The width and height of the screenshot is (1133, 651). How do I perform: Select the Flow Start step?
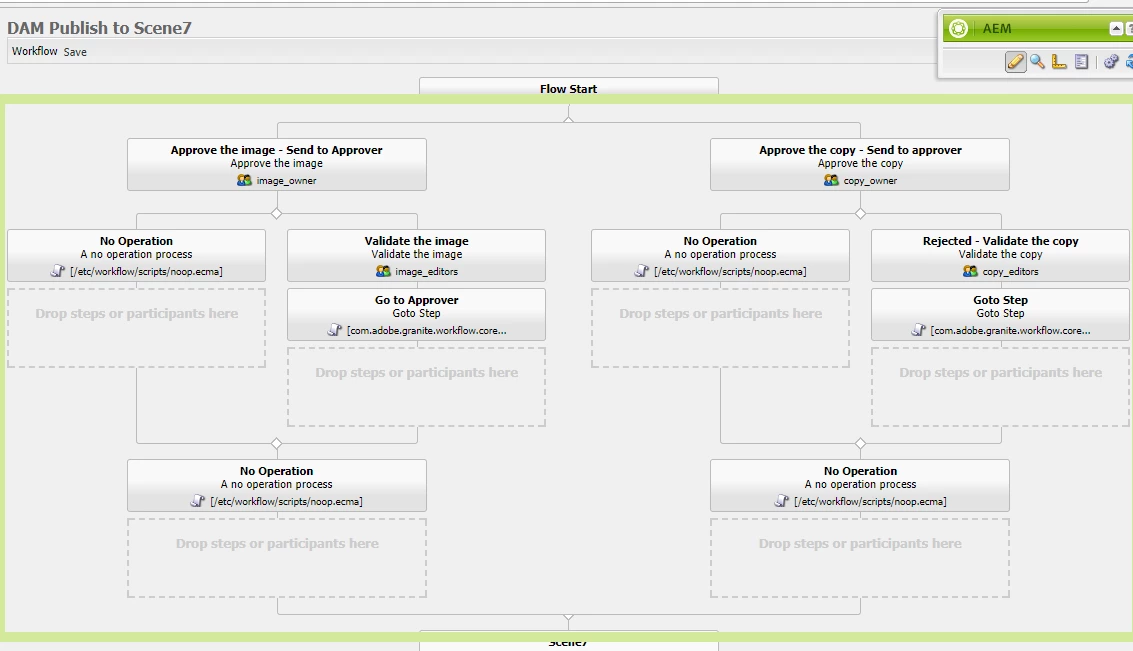(x=569, y=87)
